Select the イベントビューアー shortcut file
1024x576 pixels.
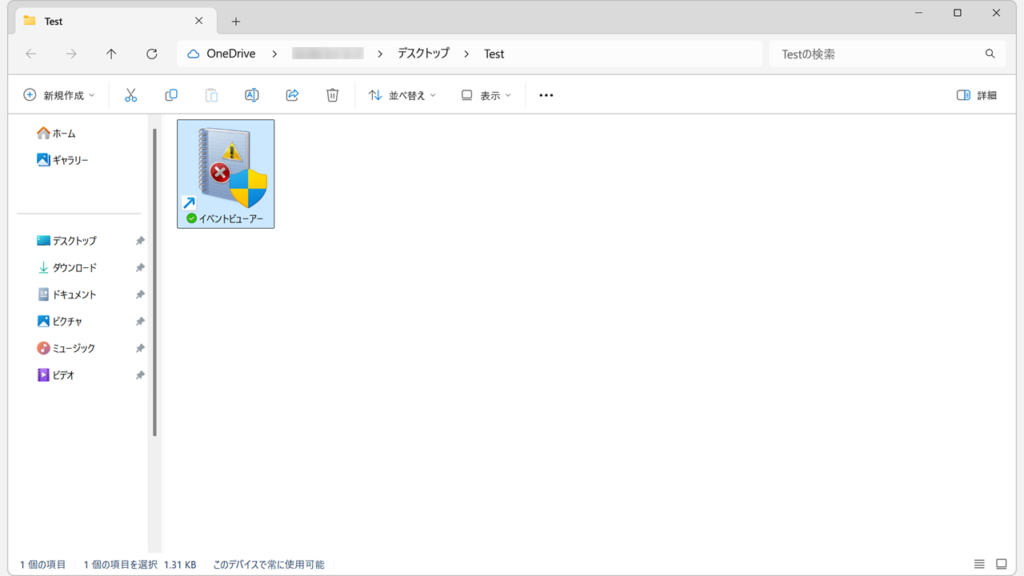pos(226,174)
